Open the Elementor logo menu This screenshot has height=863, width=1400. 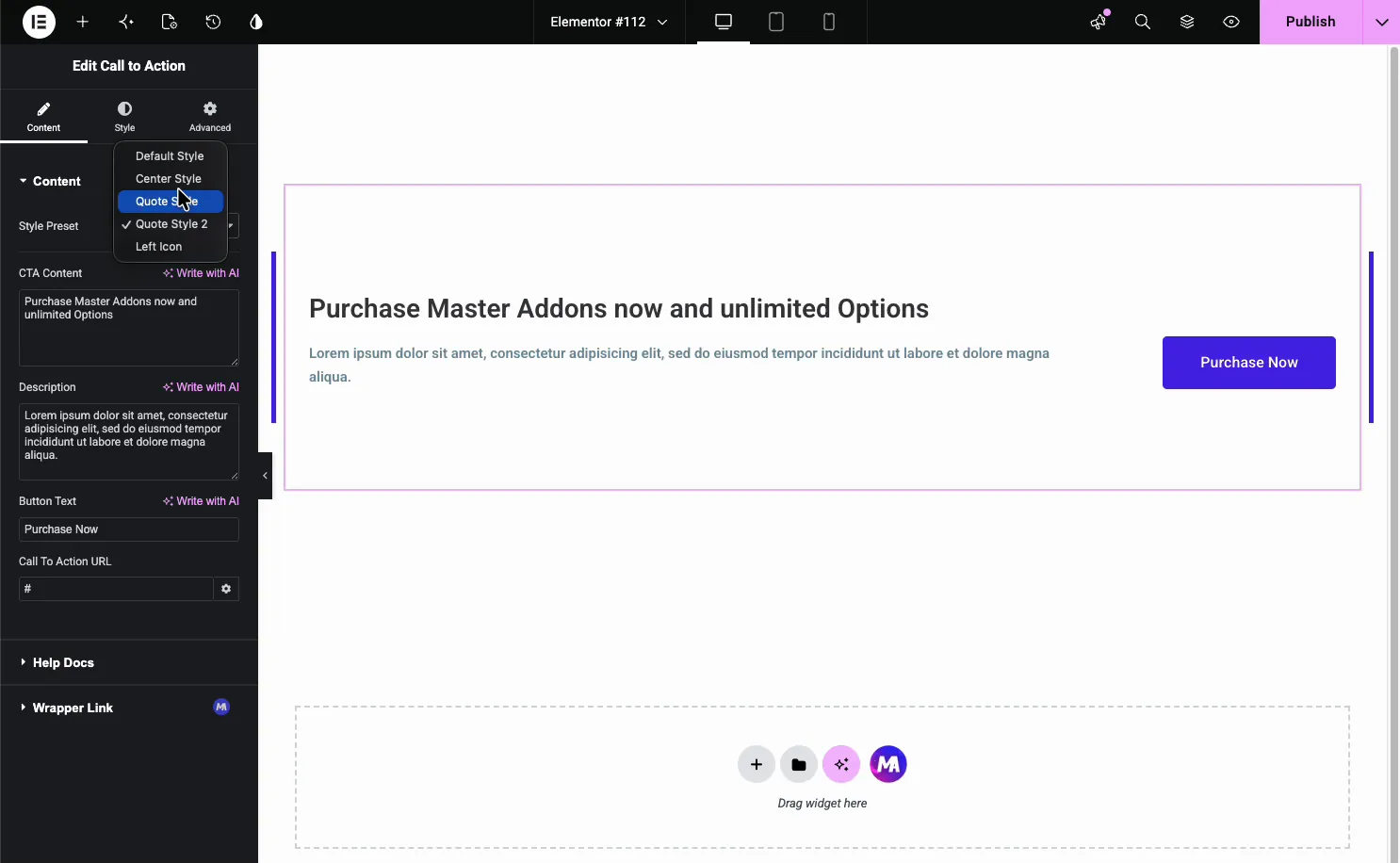pos(39,22)
